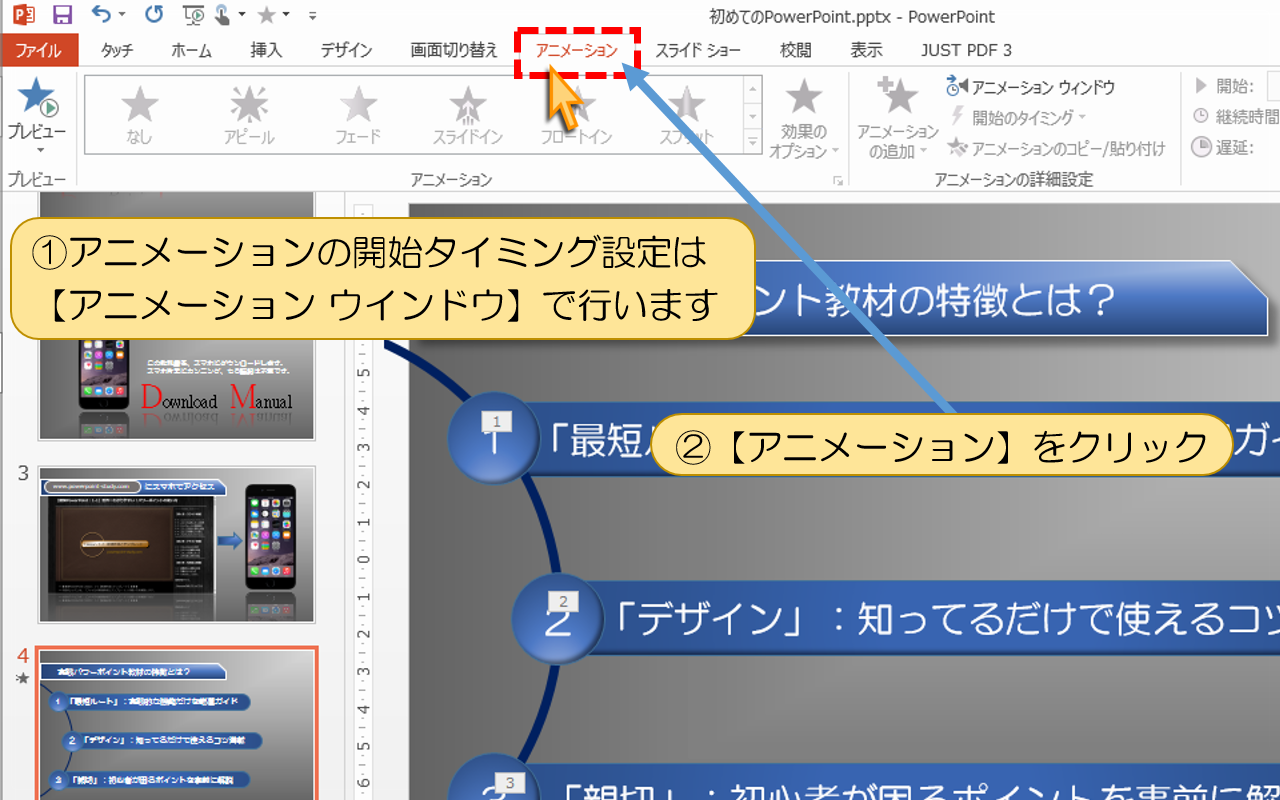Open アニメーション group dialog launcher
The height and width of the screenshot is (800, 1280).
pos(837,180)
